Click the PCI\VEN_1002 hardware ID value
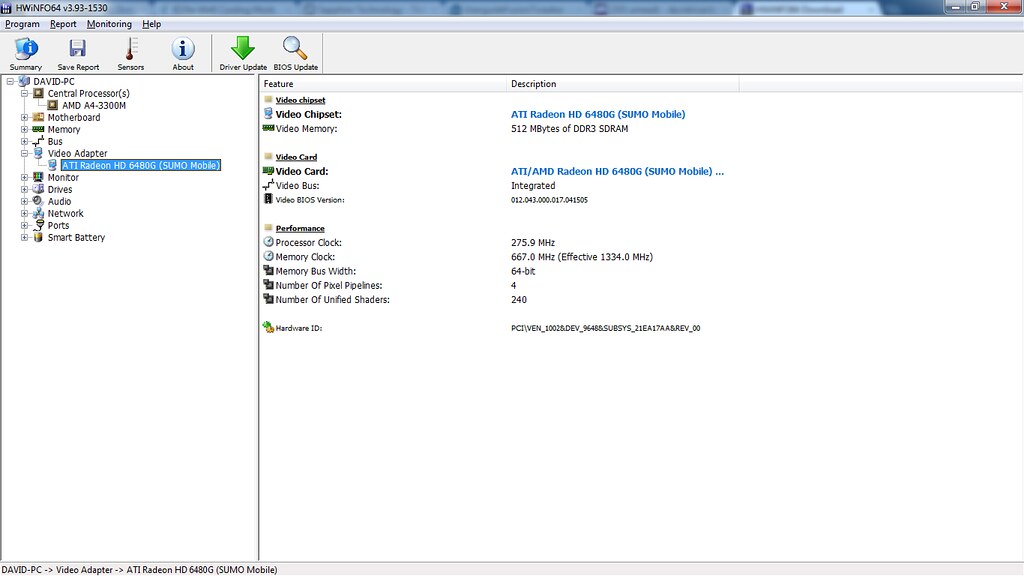1024x576 pixels. [x=605, y=328]
